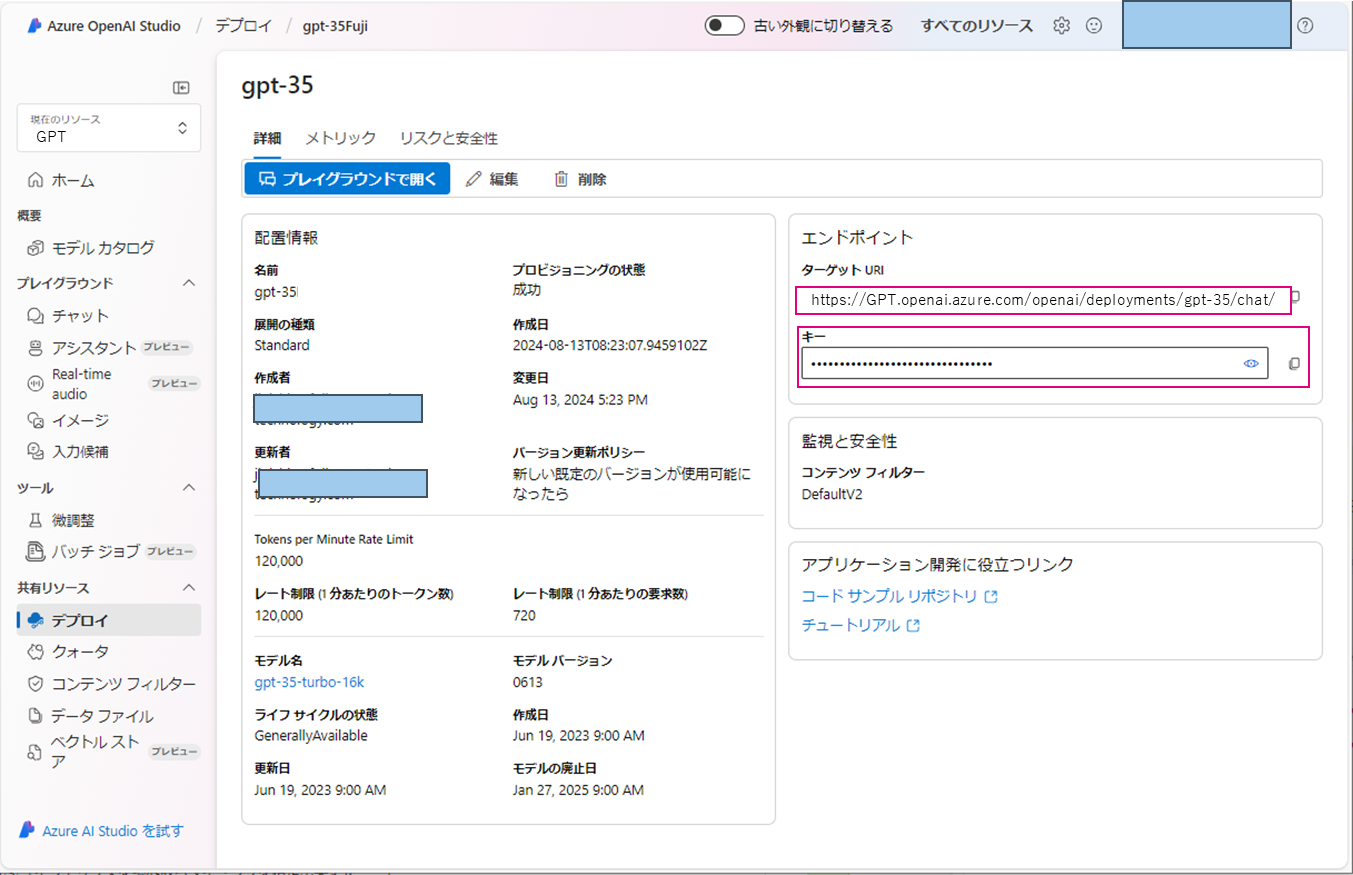Copy the キー with copy icon
The height and width of the screenshot is (875, 1353).
1294,364
